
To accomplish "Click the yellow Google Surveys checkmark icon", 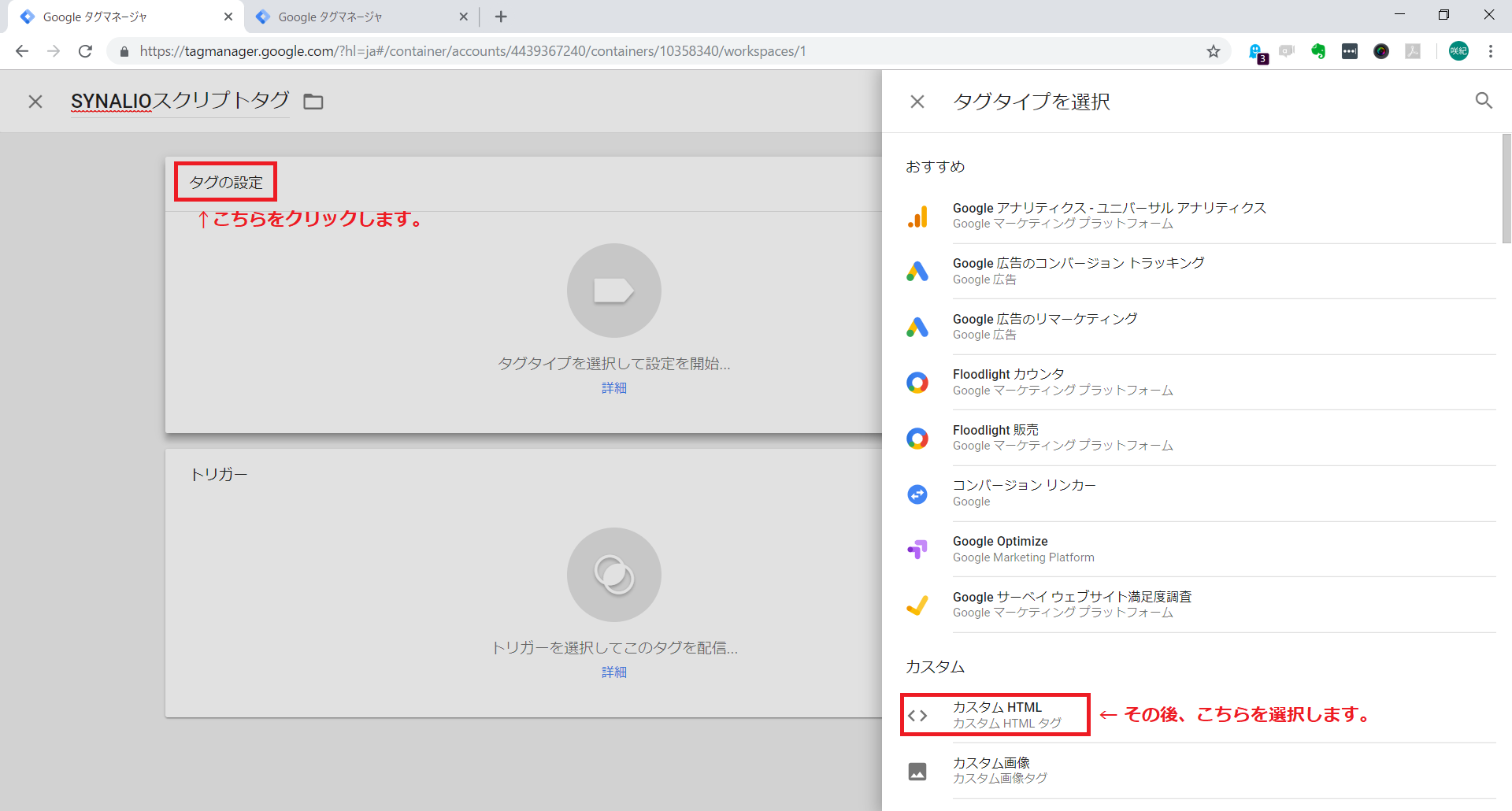I will coord(917,605).
